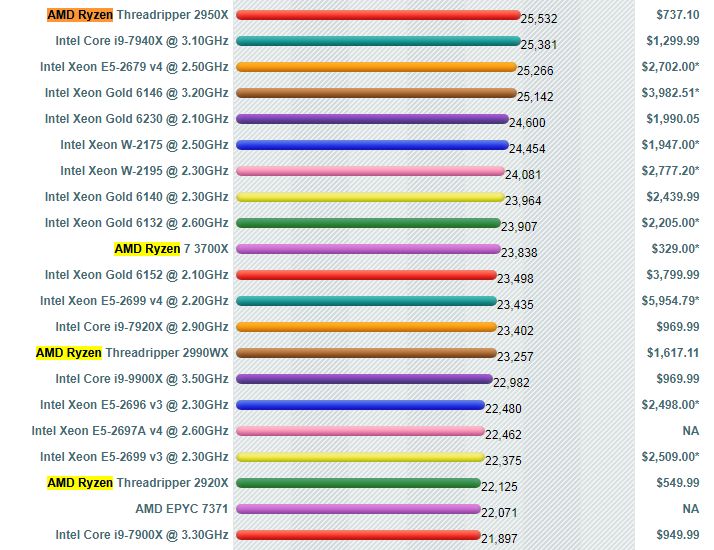Image resolution: width=714 pixels, height=550 pixels.
Task: Click the $2,439.99 price link
Action: (673, 197)
